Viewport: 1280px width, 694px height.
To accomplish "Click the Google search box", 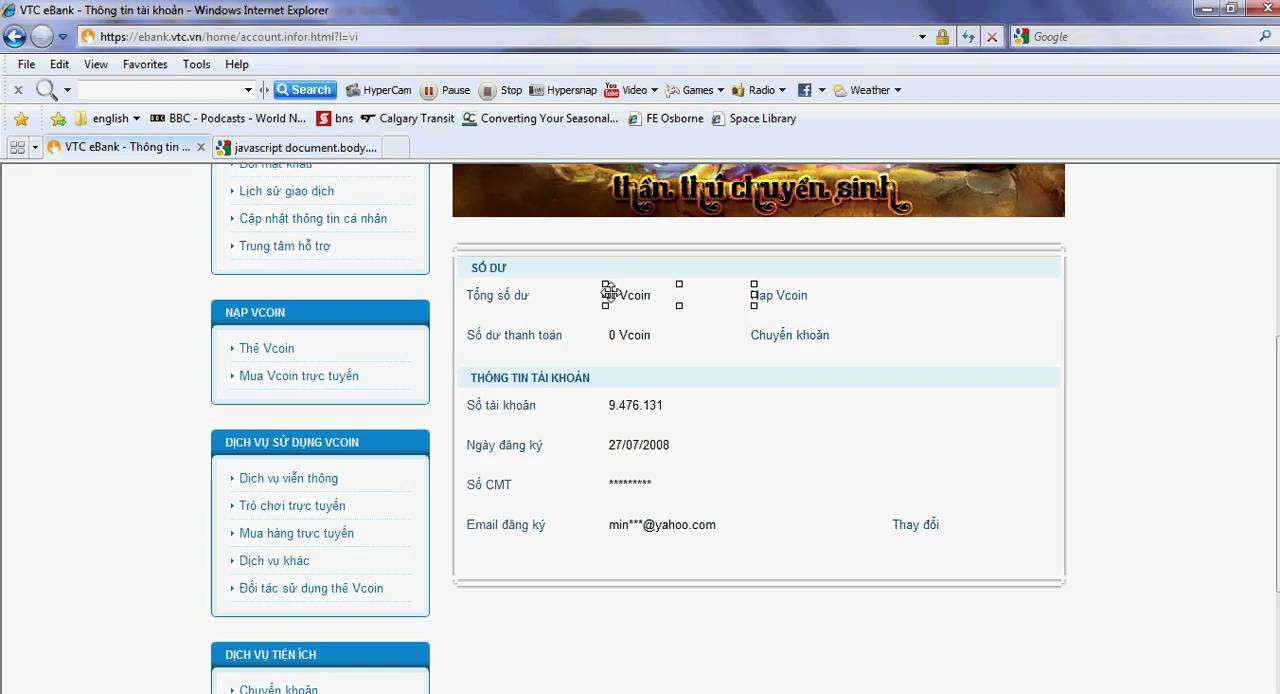I will click(x=1140, y=37).
